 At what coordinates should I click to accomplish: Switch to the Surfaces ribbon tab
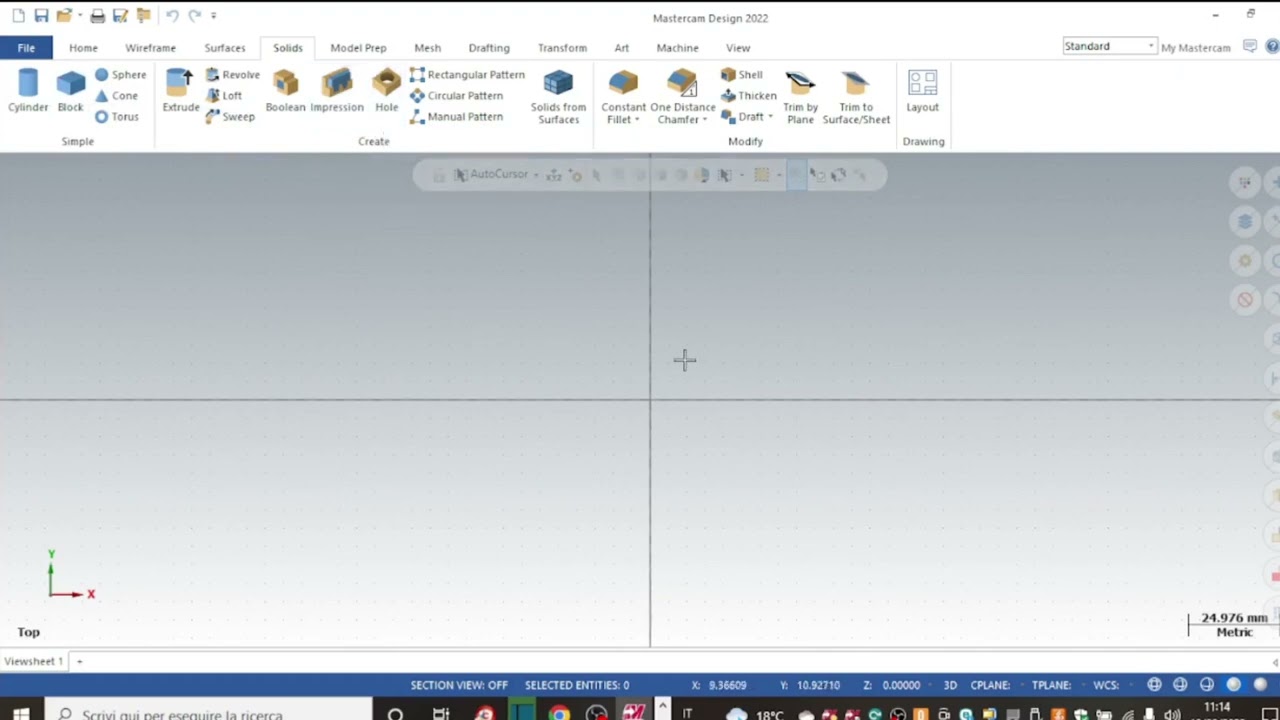(224, 48)
